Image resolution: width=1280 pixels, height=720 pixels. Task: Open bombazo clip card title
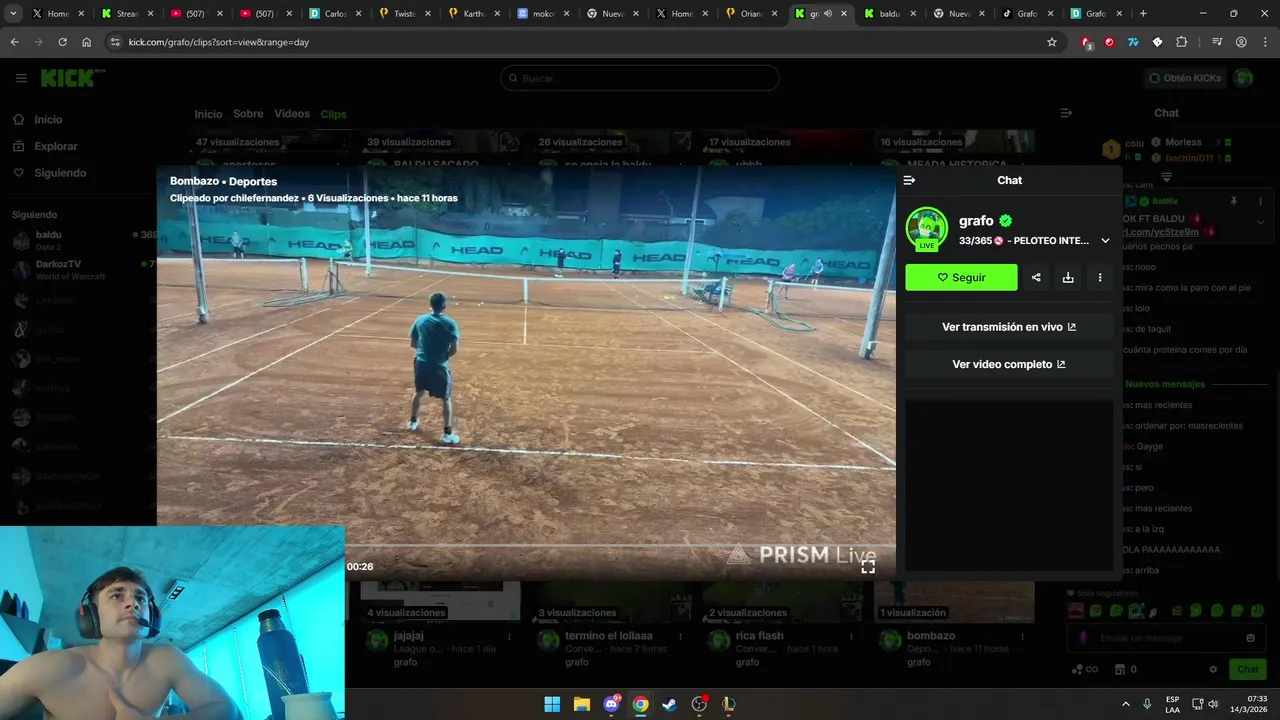tap(931, 636)
